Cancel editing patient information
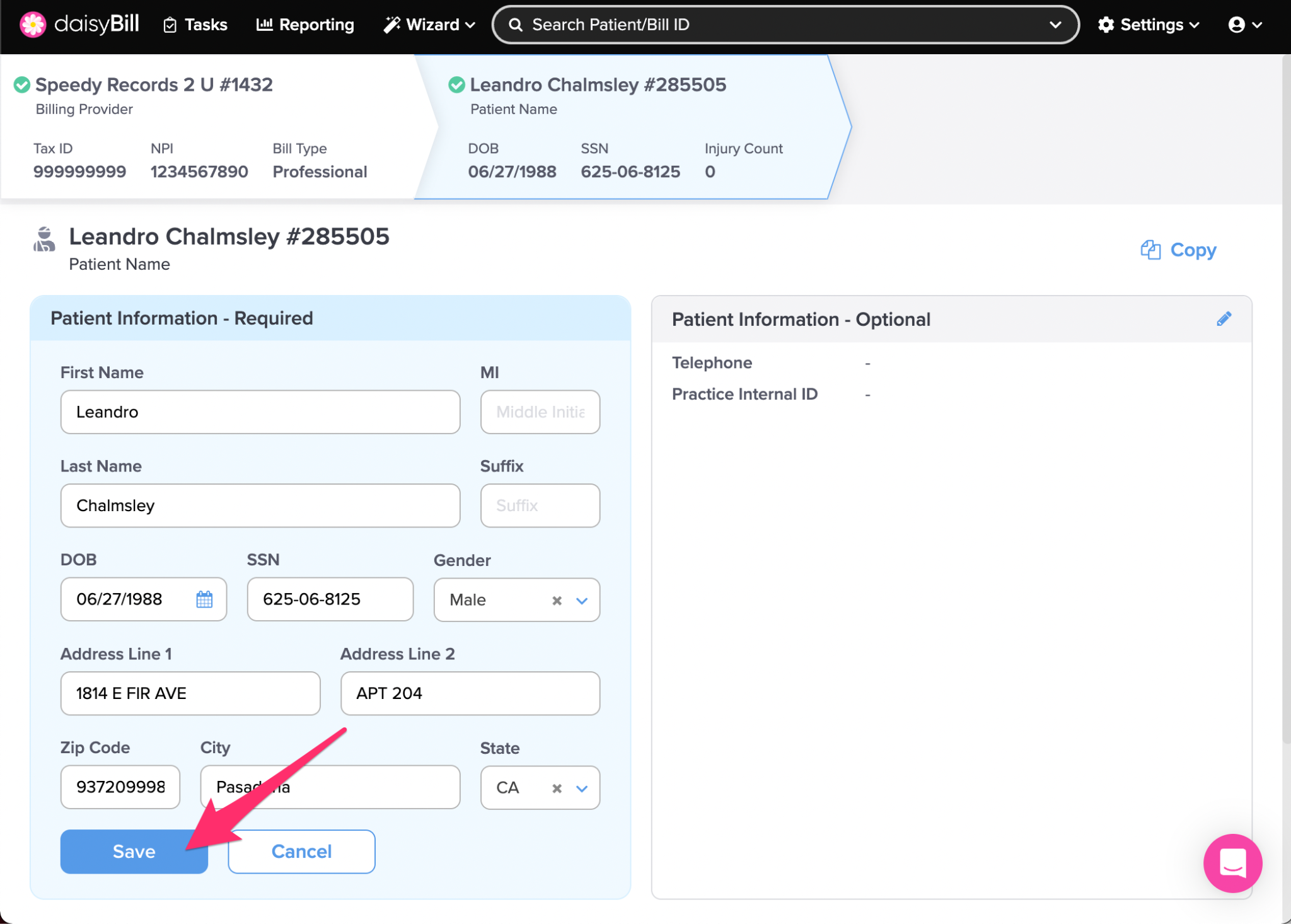Image resolution: width=1291 pixels, height=924 pixels. tap(301, 852)
